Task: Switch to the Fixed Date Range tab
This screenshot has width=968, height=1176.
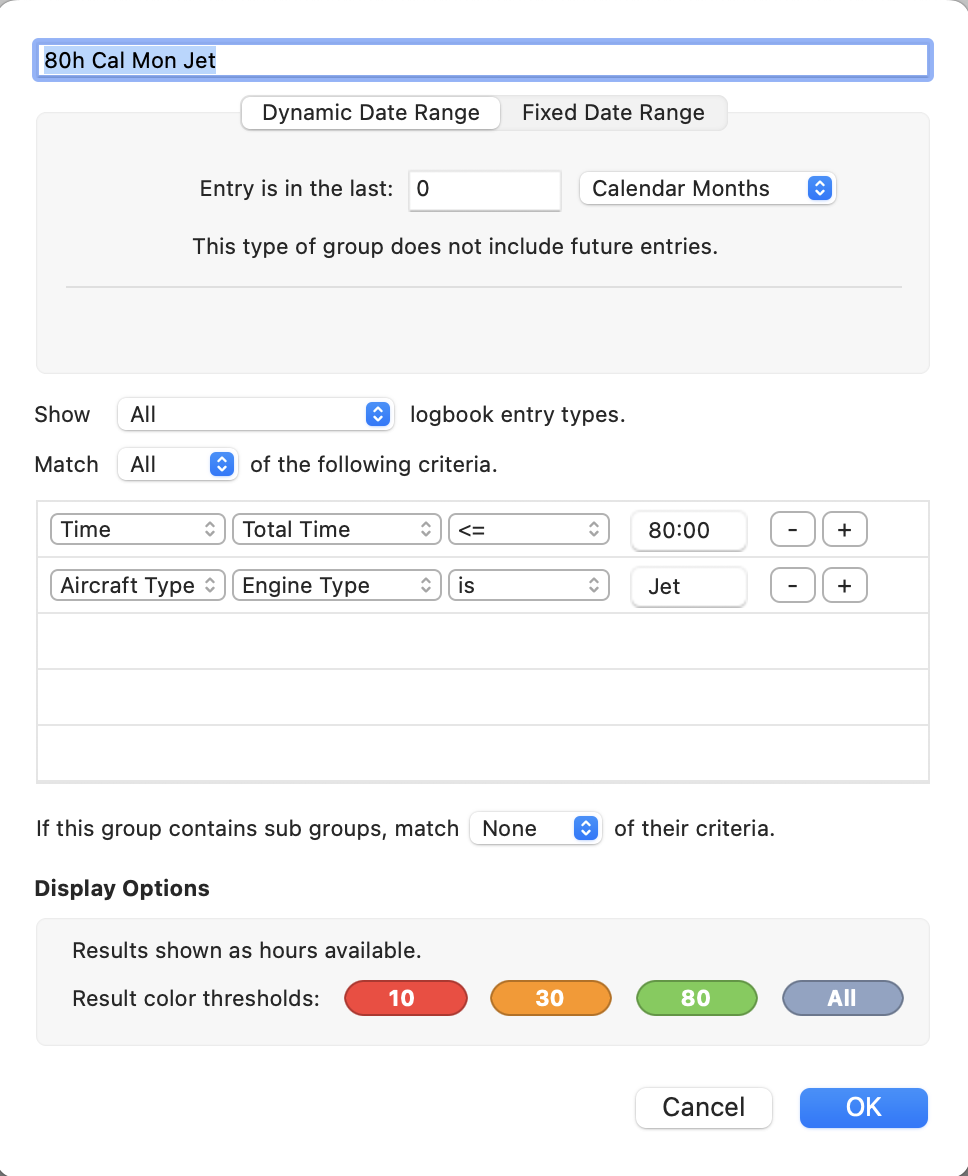Action: tap(613, 112)
